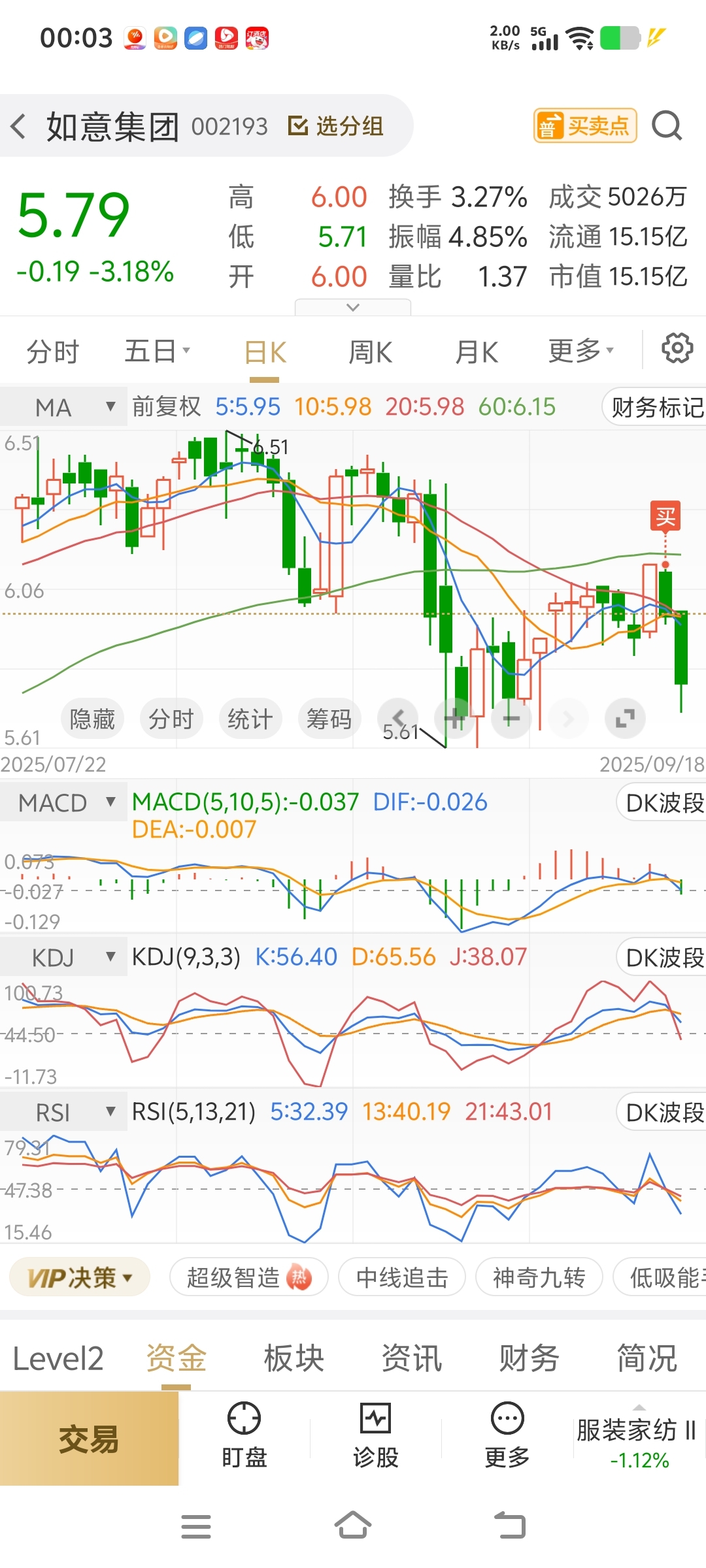The image size is (706, 1568).
Task: Open the 买卖点 buy-sell points badge
Action: coord(585,125)
